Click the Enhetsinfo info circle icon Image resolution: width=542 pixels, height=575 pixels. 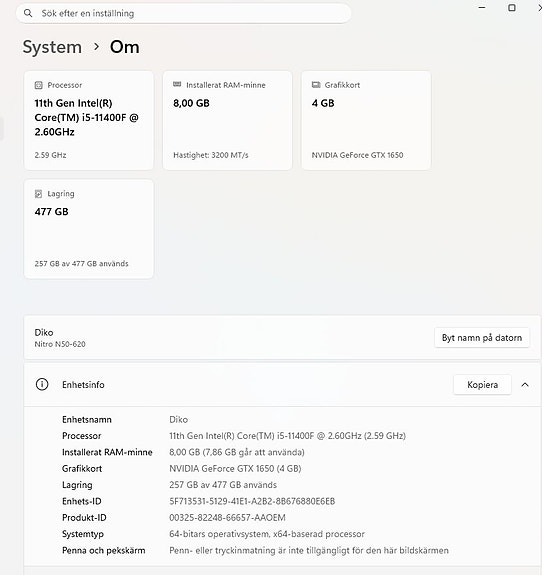click(x=42, y=384)
